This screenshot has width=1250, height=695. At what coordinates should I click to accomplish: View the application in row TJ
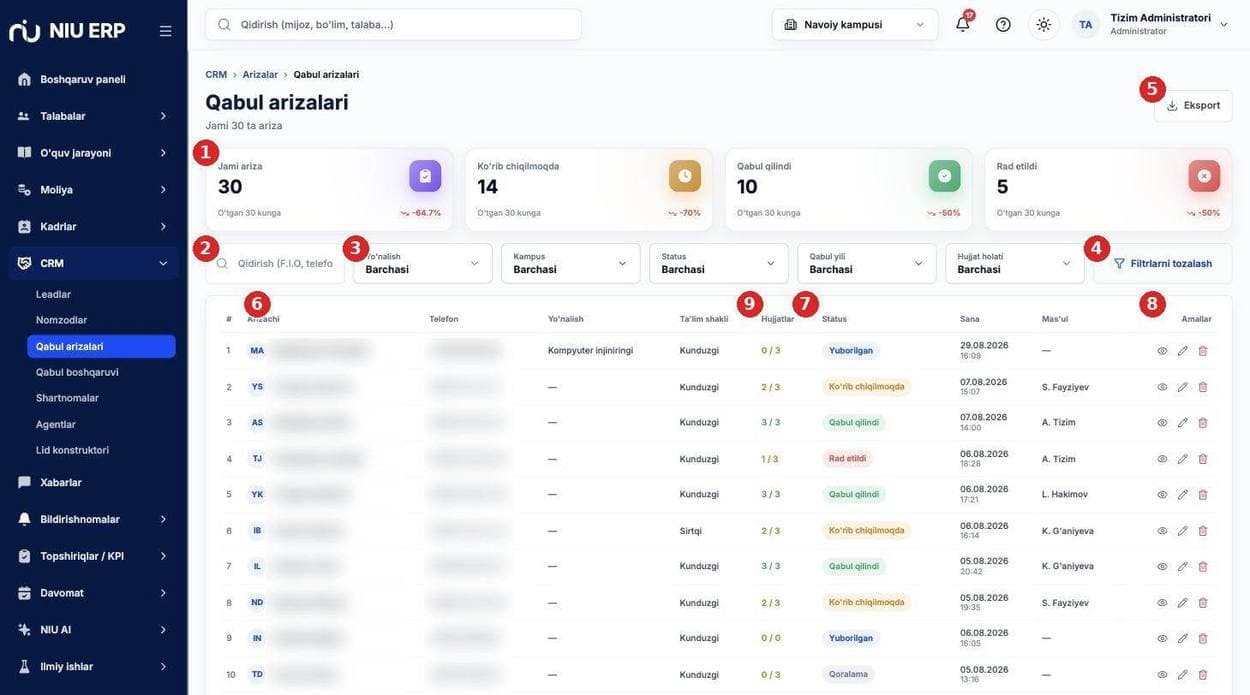(1162, 459)
